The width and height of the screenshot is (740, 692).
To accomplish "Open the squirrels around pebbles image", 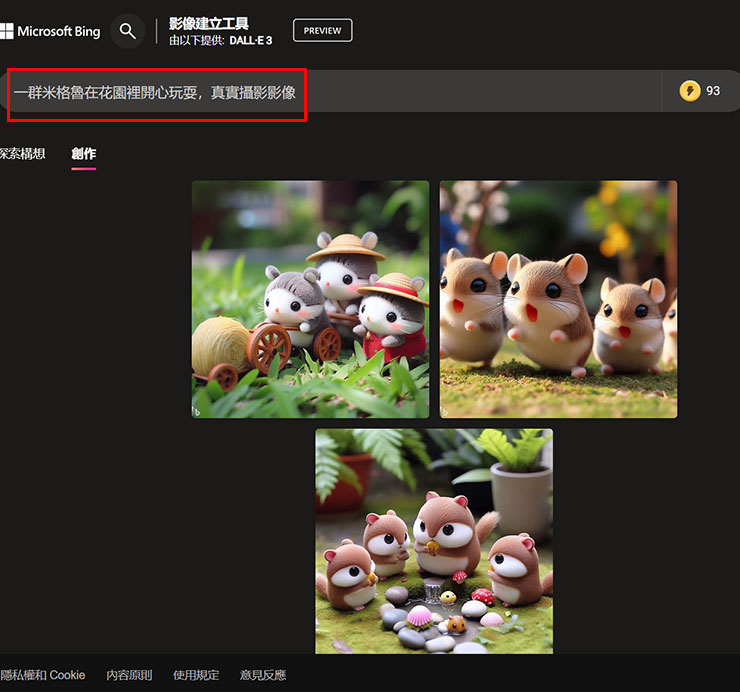I will (434, 541).
